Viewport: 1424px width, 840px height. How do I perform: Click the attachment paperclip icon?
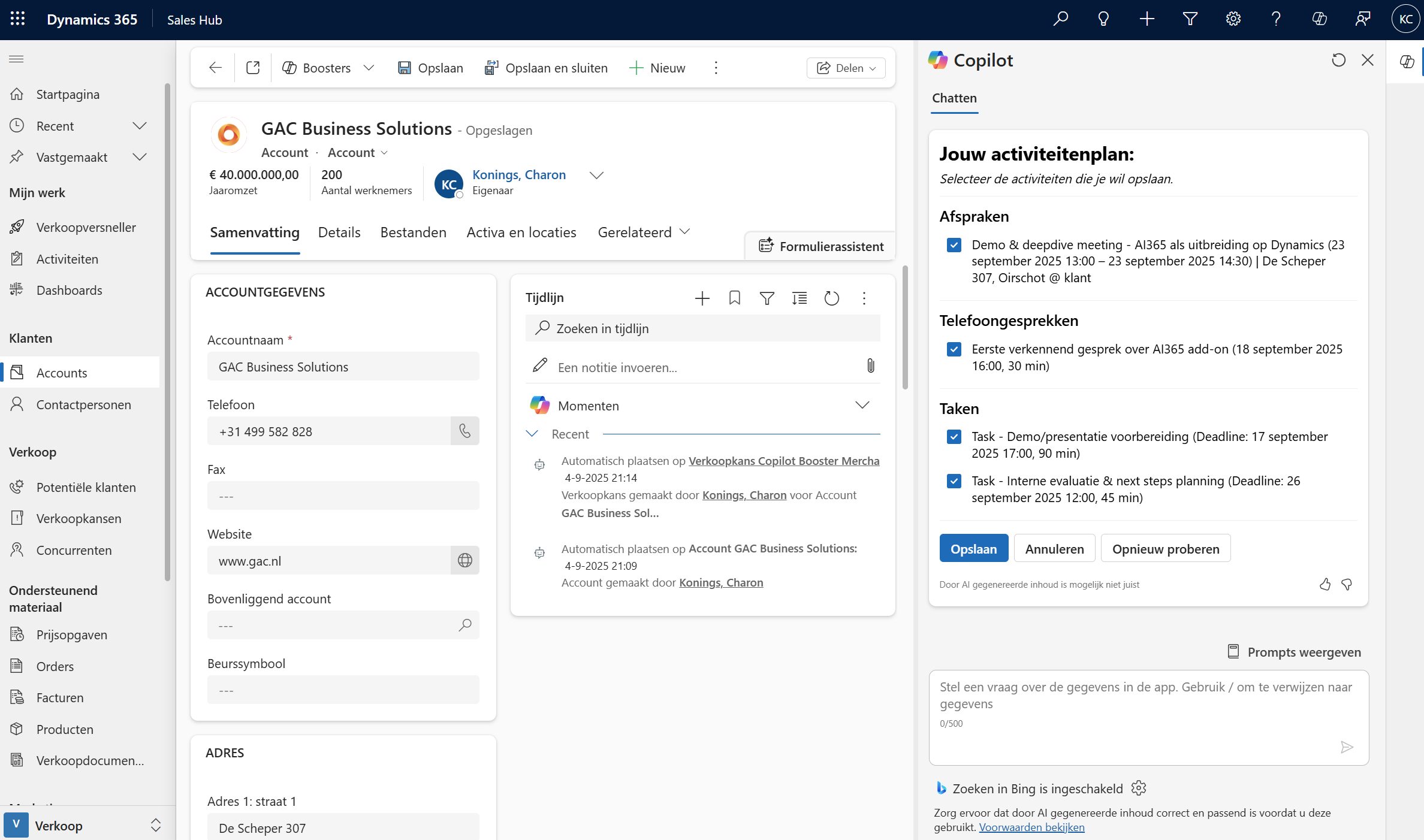point(870,366)
